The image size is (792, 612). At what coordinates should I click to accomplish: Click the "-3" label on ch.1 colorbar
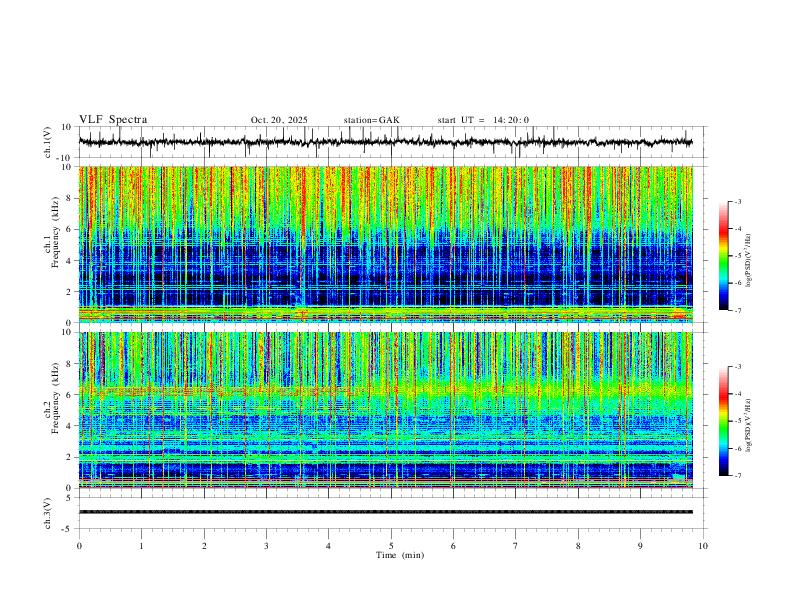738,201
